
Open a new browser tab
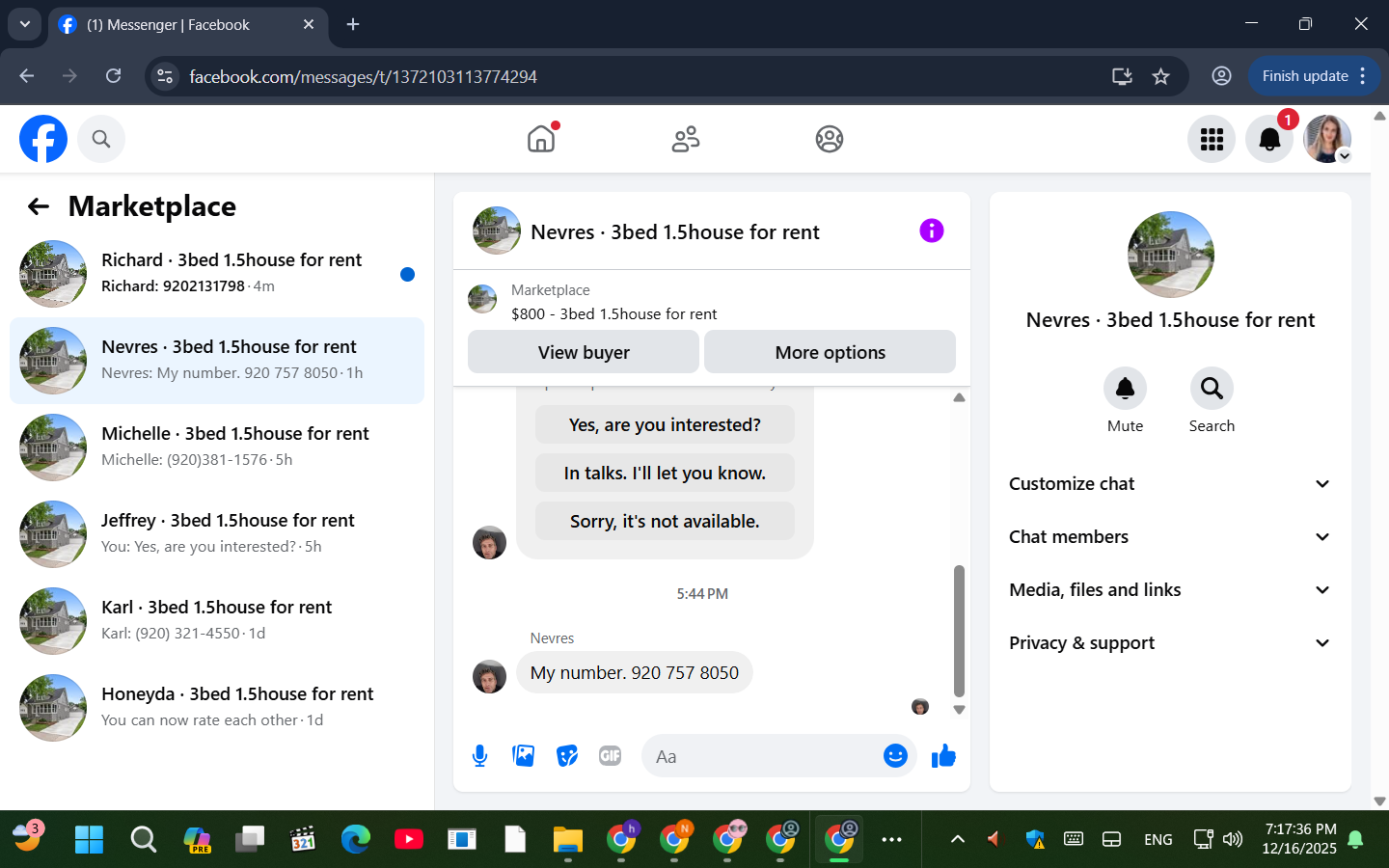[x=353, y=24]
